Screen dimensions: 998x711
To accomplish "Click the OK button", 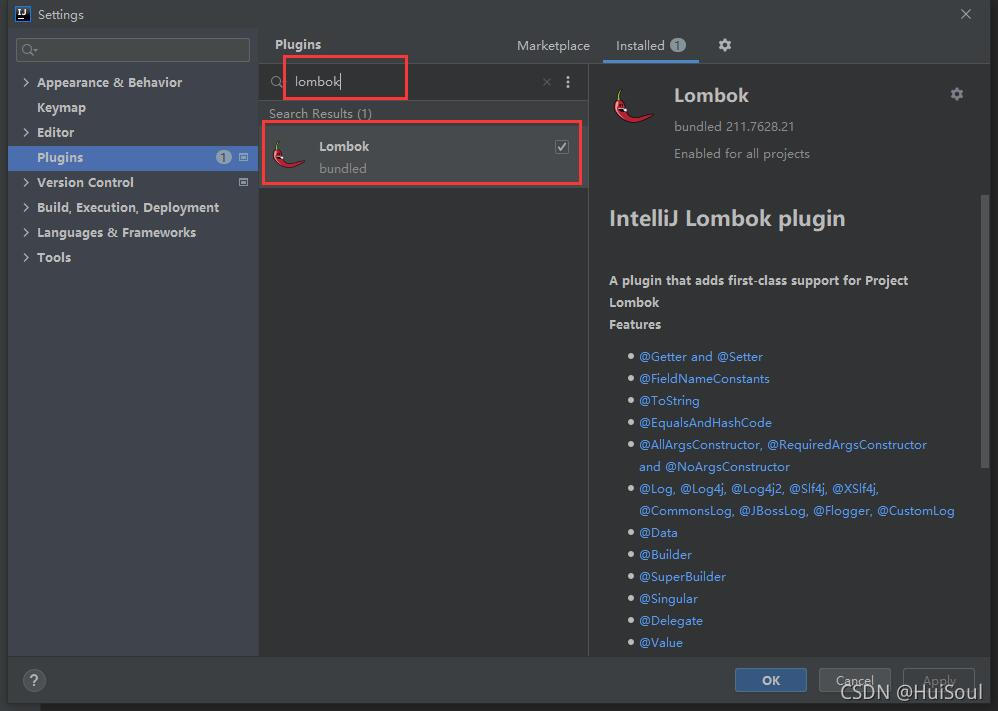I will (x=771, y=680).
